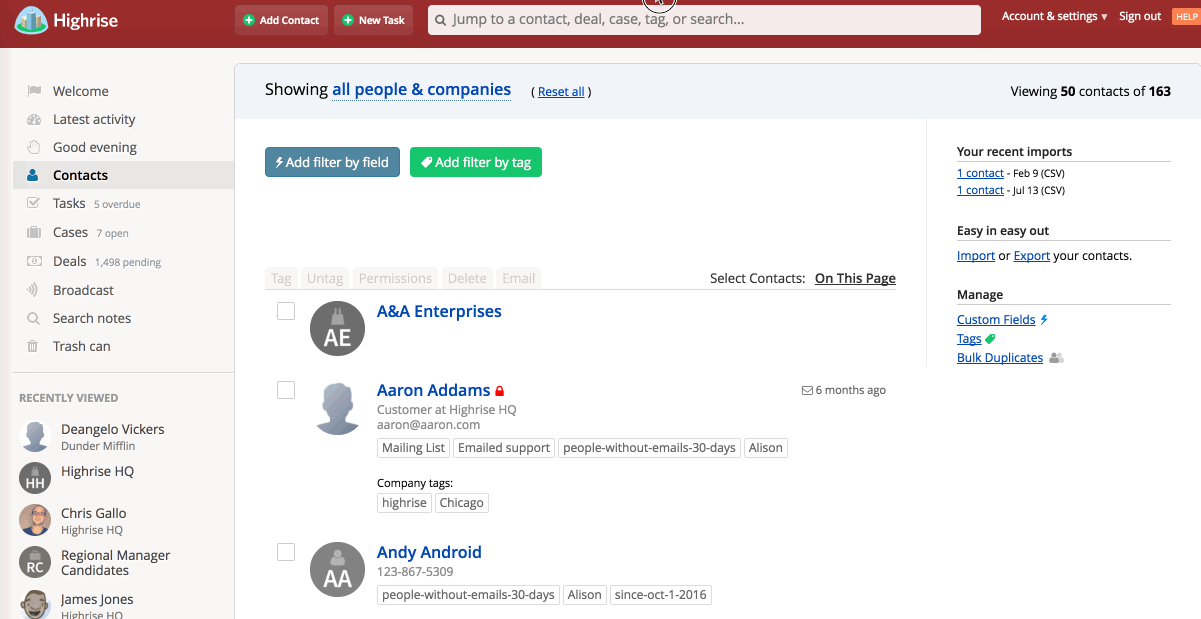Click the lock icon beside Aaron Addams
This screenshot has height=619, width=1201.
coord(500,390)
